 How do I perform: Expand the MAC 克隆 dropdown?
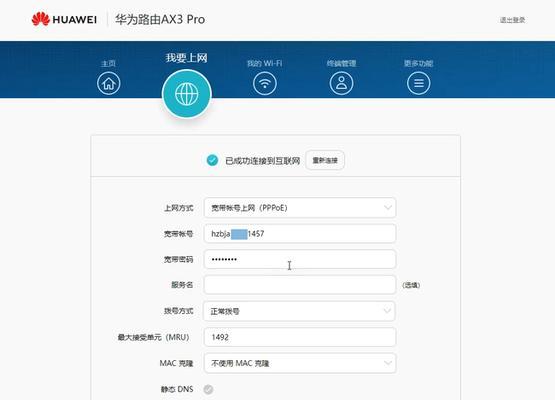(x=300, y=363)
